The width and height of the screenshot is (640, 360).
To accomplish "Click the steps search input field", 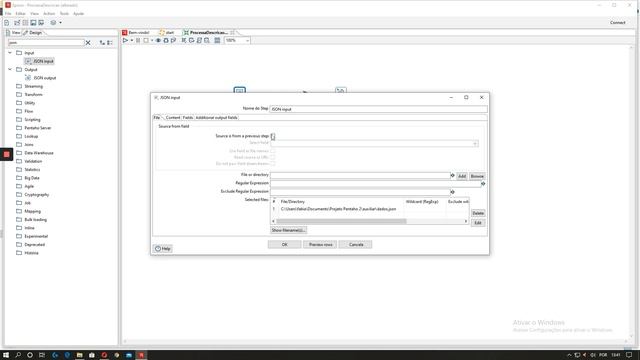I will coord(46,42).
